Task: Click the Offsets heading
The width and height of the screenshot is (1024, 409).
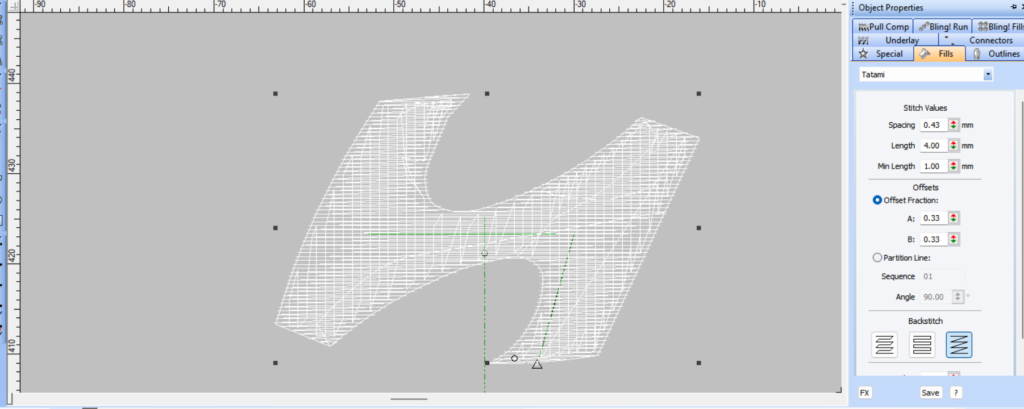Action: [925, 187]
